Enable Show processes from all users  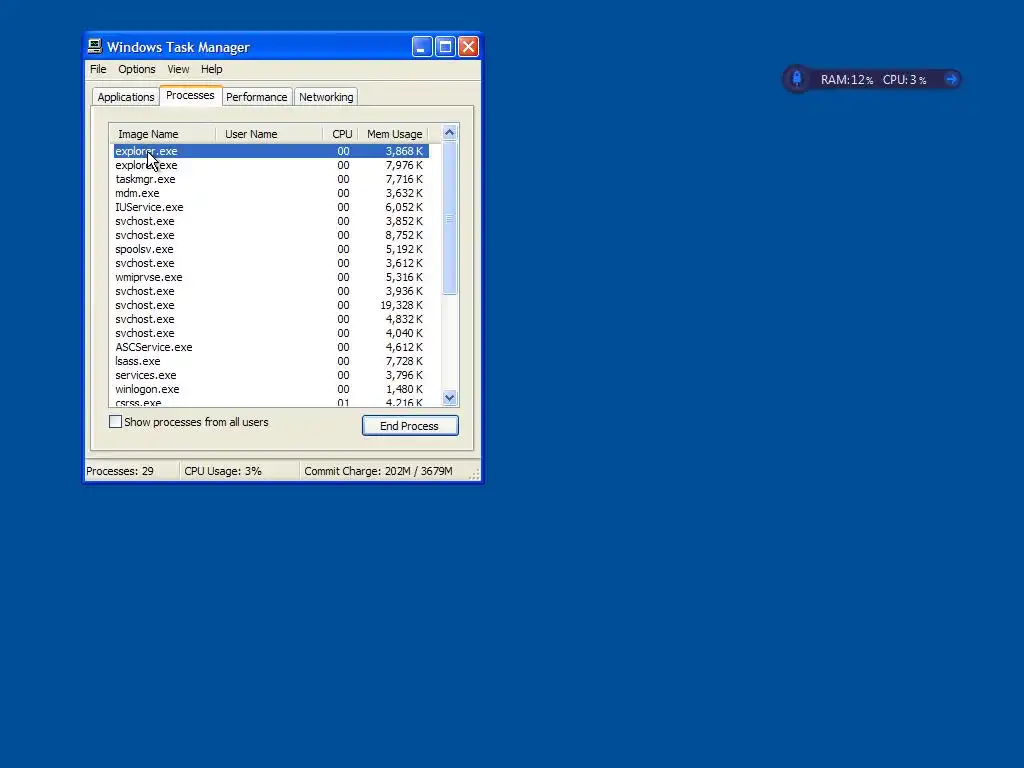pos(116,422)
